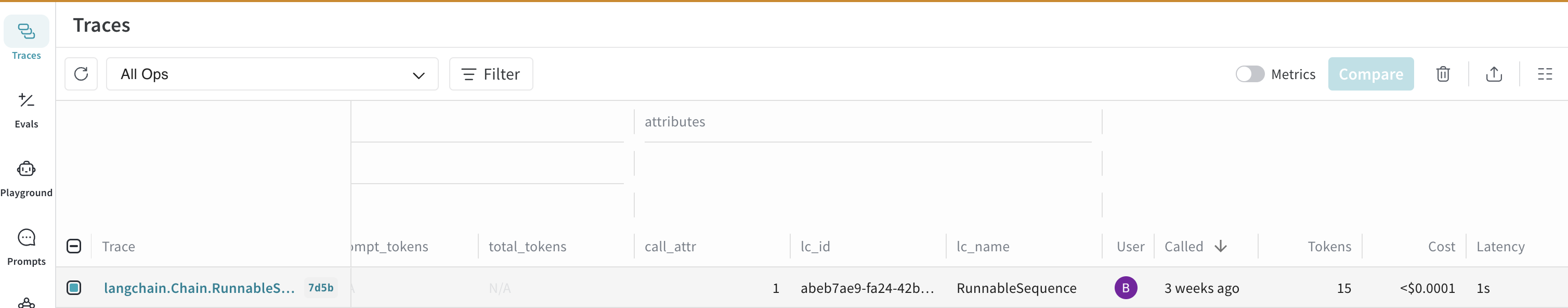Refresh the traces list
Image resolution: width=1568 pixels, height=308 pixels.
click(82, 74)
